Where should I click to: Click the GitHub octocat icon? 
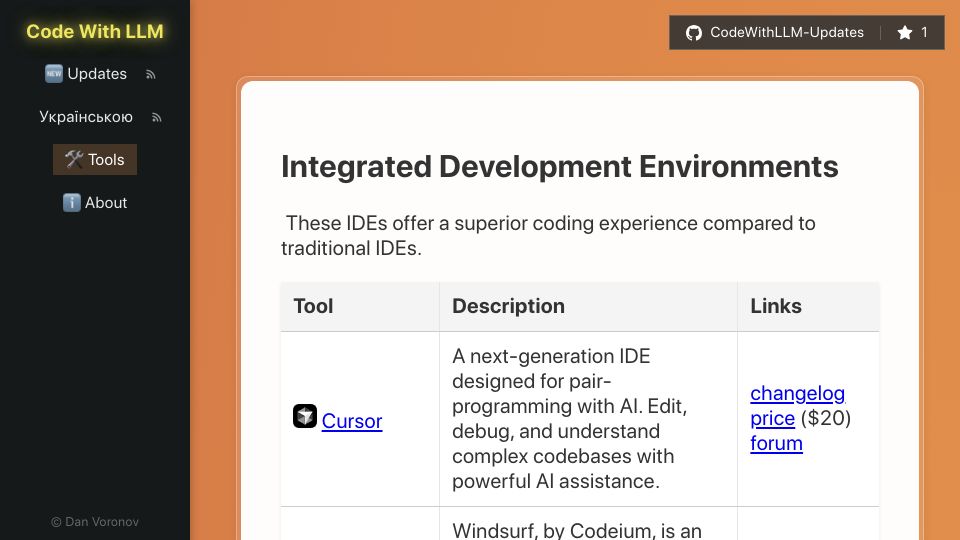(694, 32)
